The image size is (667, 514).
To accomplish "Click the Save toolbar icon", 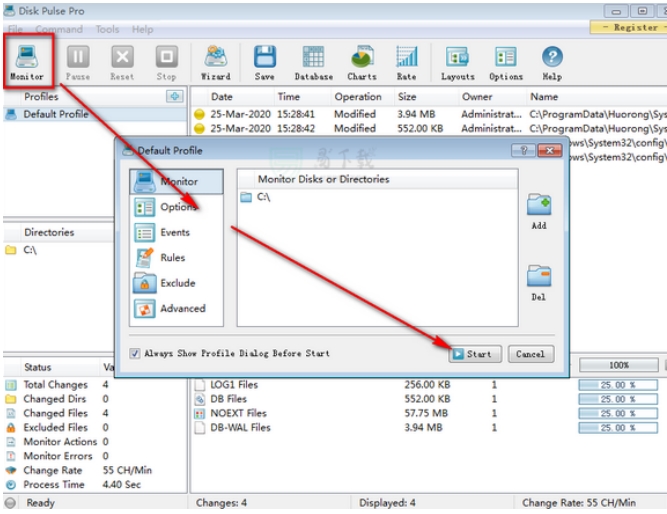I will (x=264, y=59).
